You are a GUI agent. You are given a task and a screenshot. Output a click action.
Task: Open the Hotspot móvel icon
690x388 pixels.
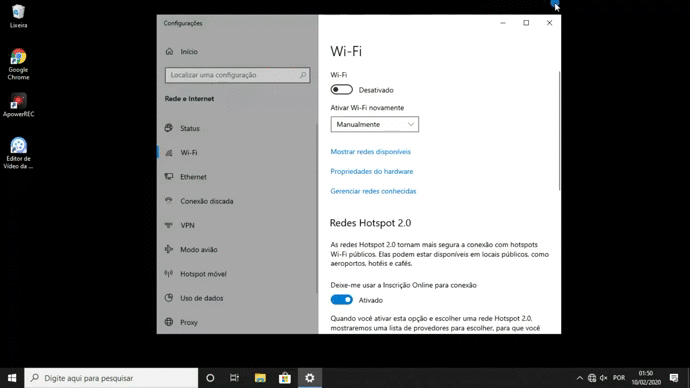(x=169, y=273)
